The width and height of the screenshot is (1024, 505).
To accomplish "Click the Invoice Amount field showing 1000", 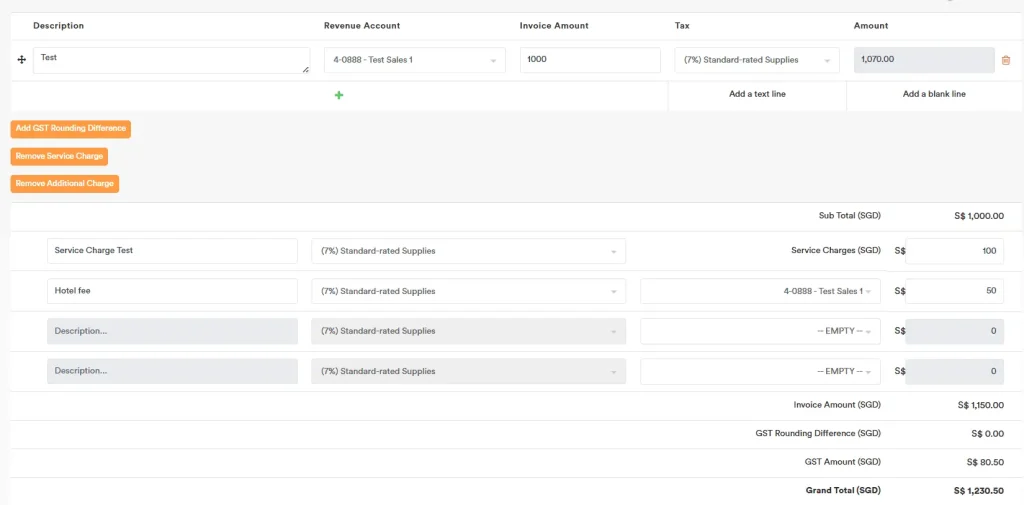I will pyautogui.click(x=590, y=60).
